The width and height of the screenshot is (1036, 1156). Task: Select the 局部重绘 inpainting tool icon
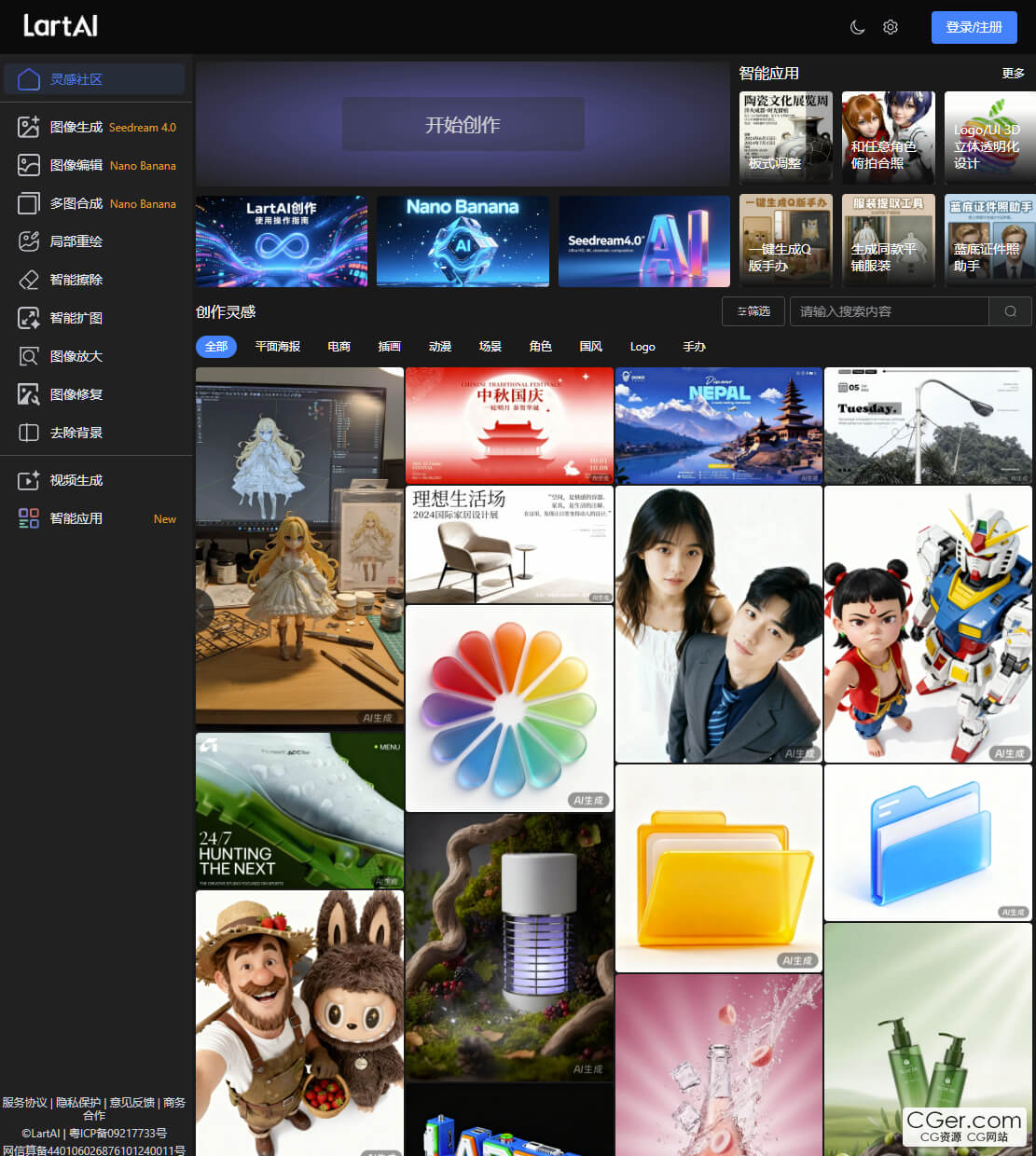29,241
